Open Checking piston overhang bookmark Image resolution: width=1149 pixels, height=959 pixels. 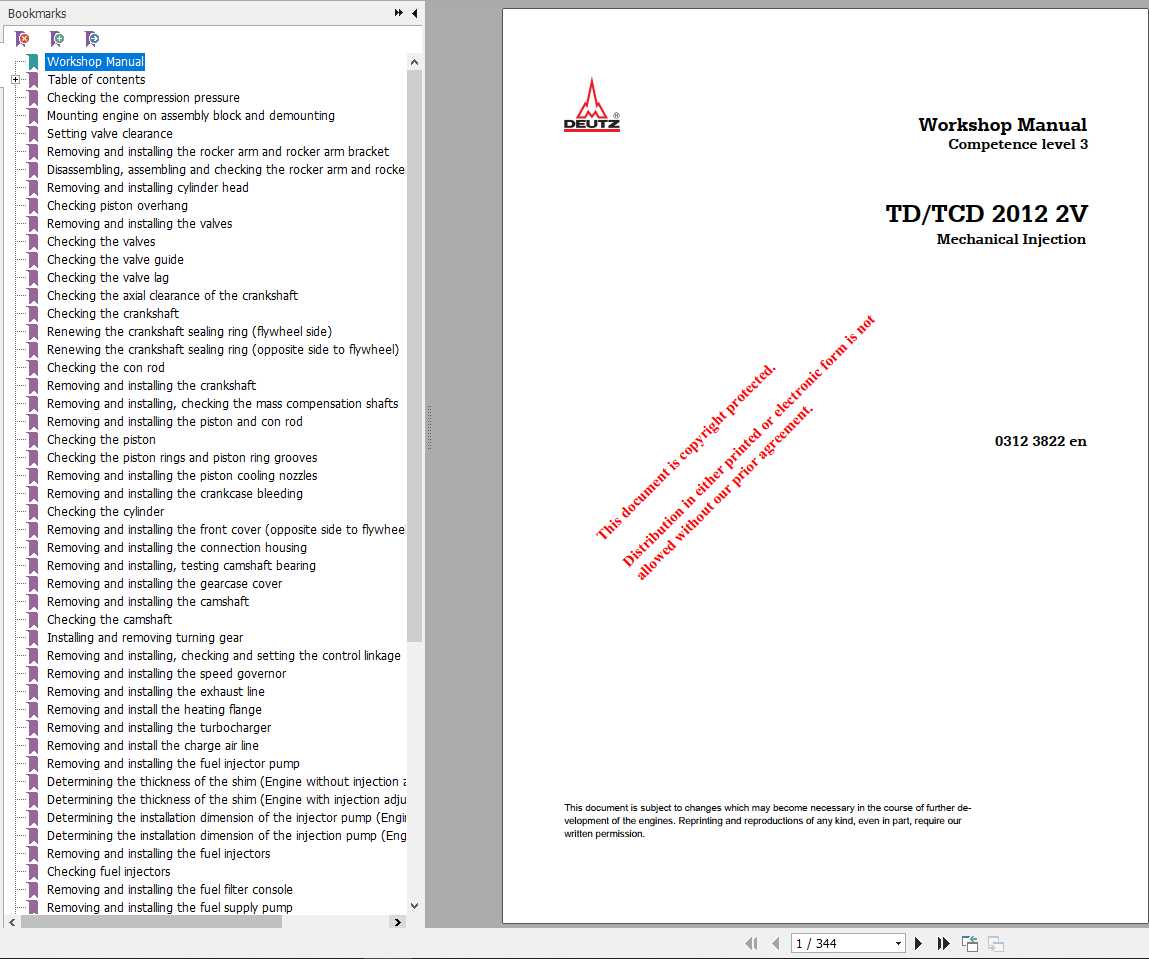[117, 206]
